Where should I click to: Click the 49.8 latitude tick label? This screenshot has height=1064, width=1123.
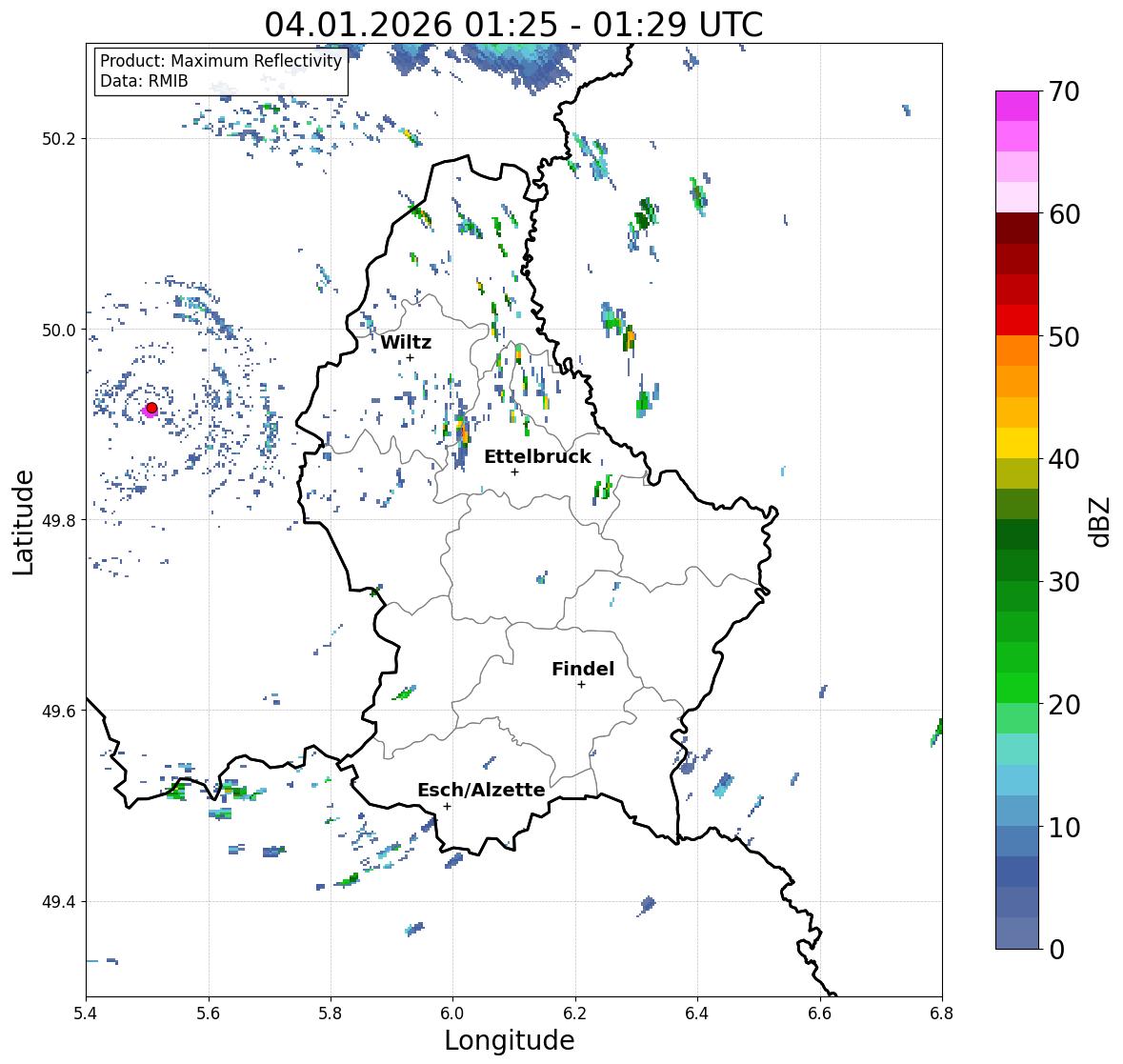pyautogui.click(x=59, y=520)
